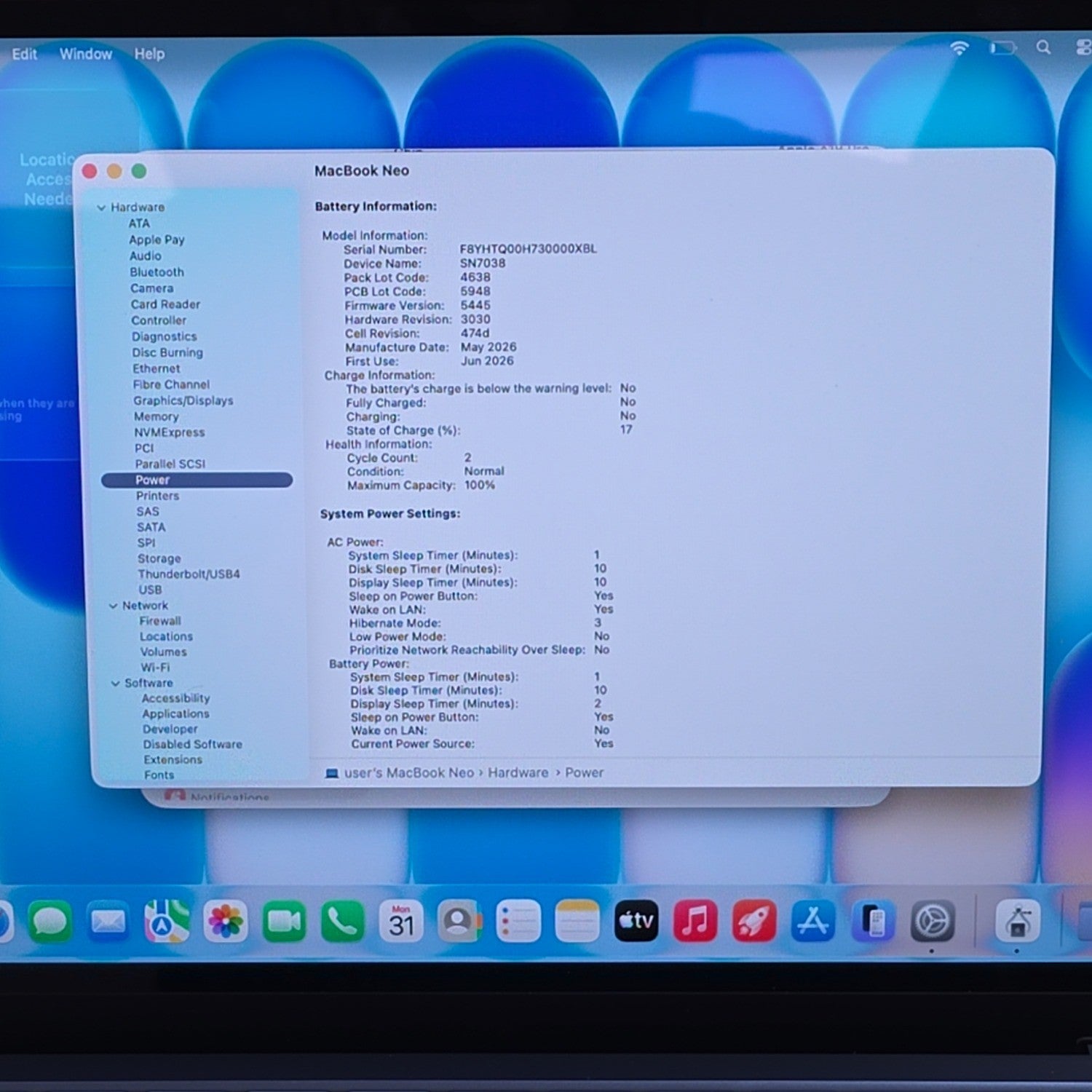Select Wi-Fi under Network in sidebar
The image size is (1092, 1092).
155,668
